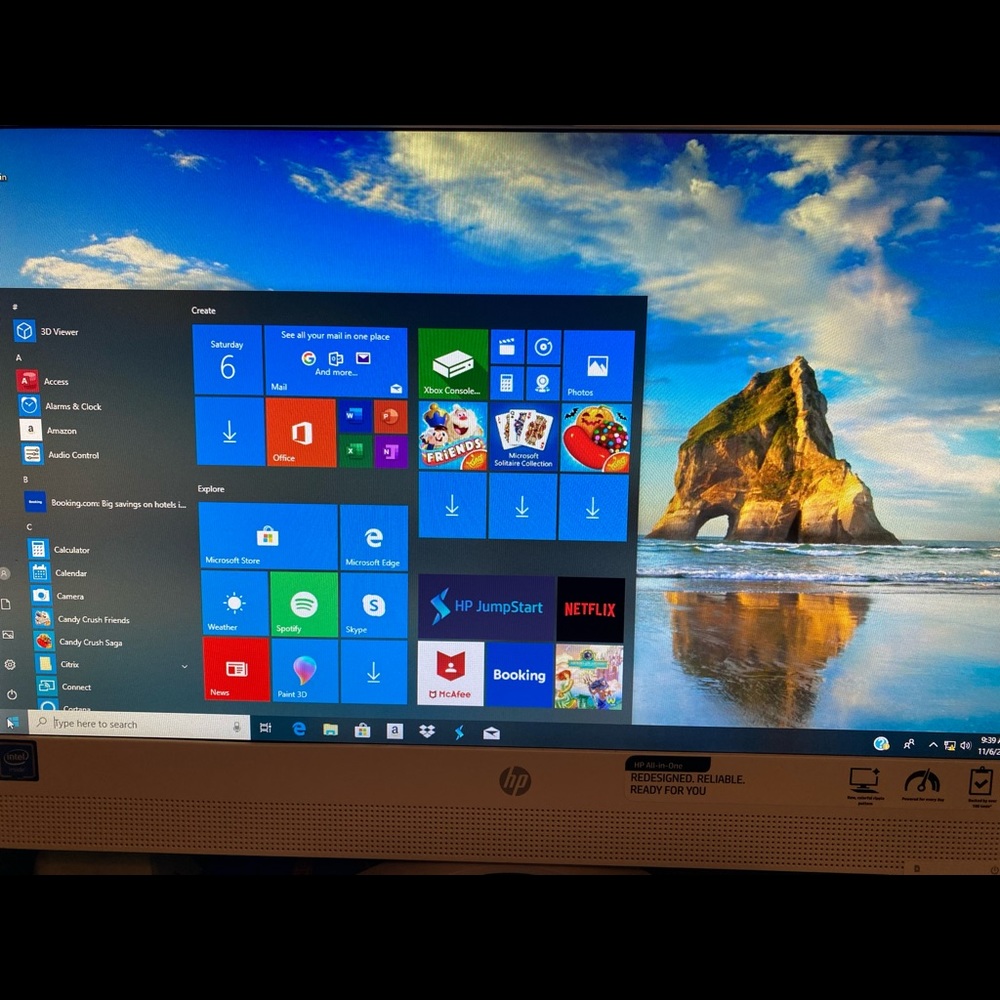
Task: Open Alarms & Clock in app list
Action: pyautogui.click(x=60, y=406)
